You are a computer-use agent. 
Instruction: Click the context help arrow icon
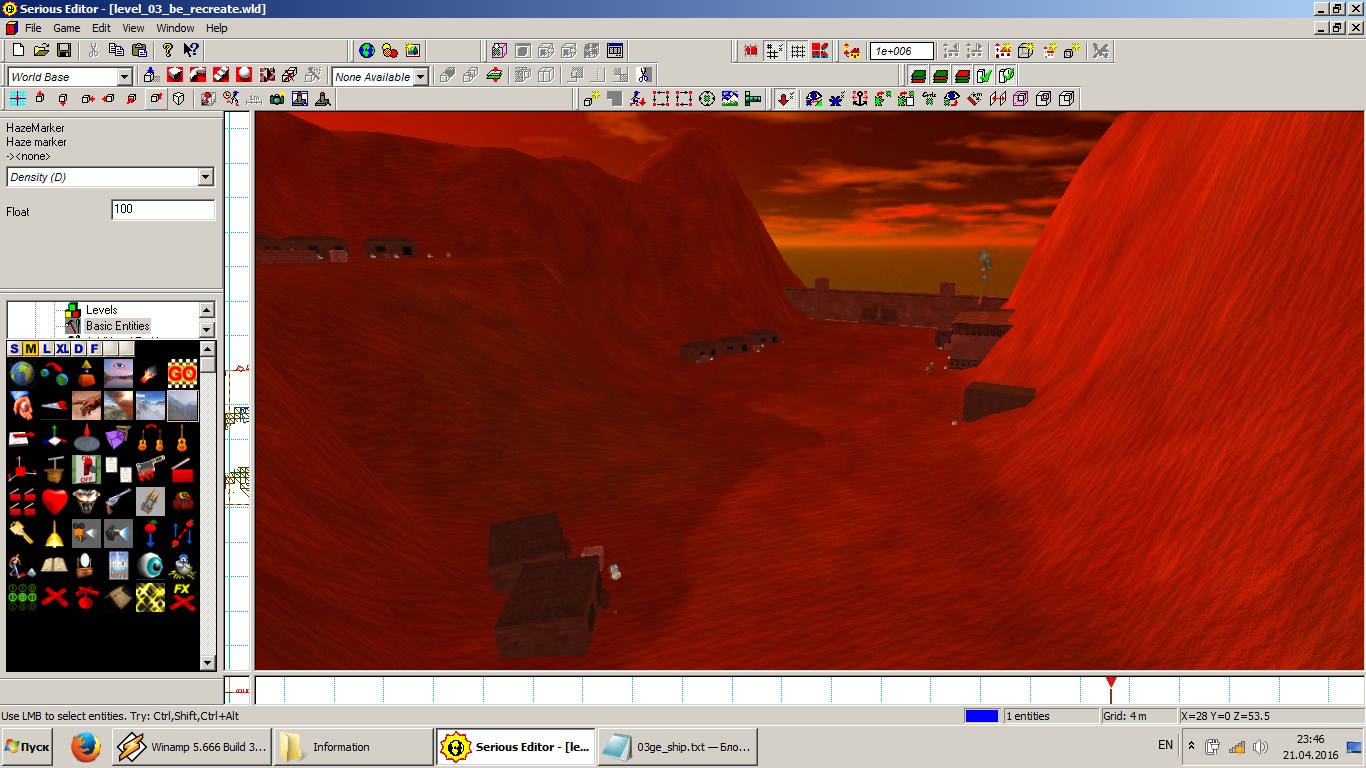191,50
